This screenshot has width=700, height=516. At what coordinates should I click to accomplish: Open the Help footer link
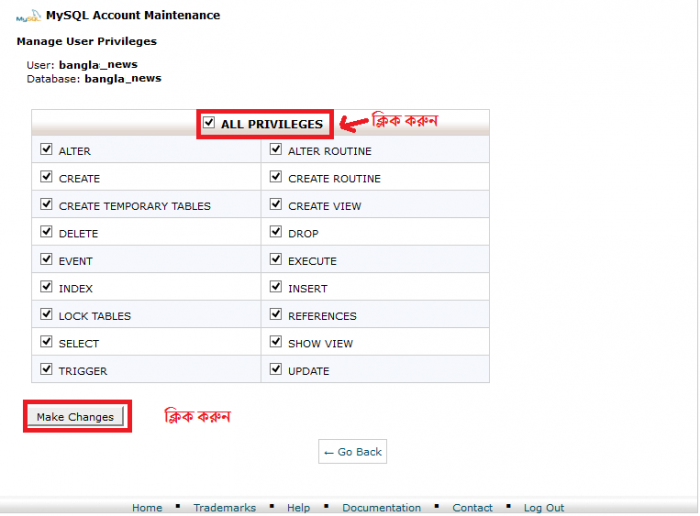299,508
